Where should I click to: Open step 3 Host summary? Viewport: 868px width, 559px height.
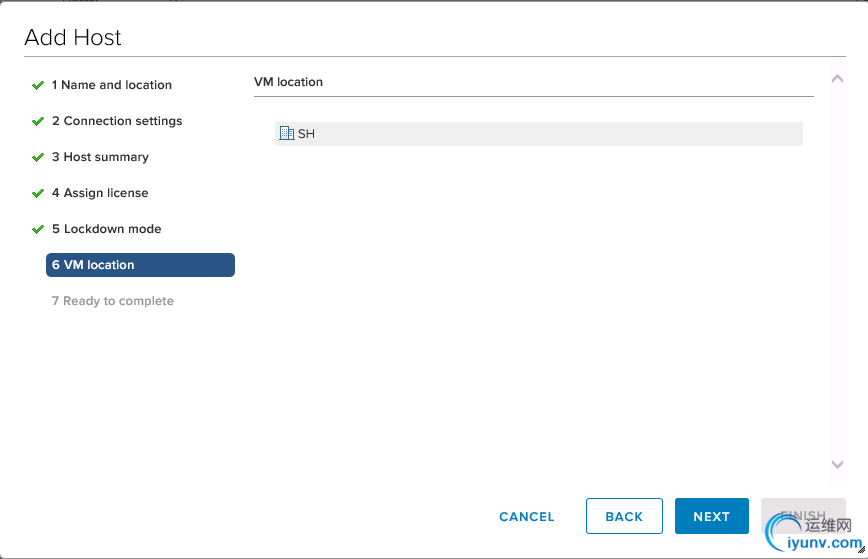pyautogui.click(x=100, y=157)
